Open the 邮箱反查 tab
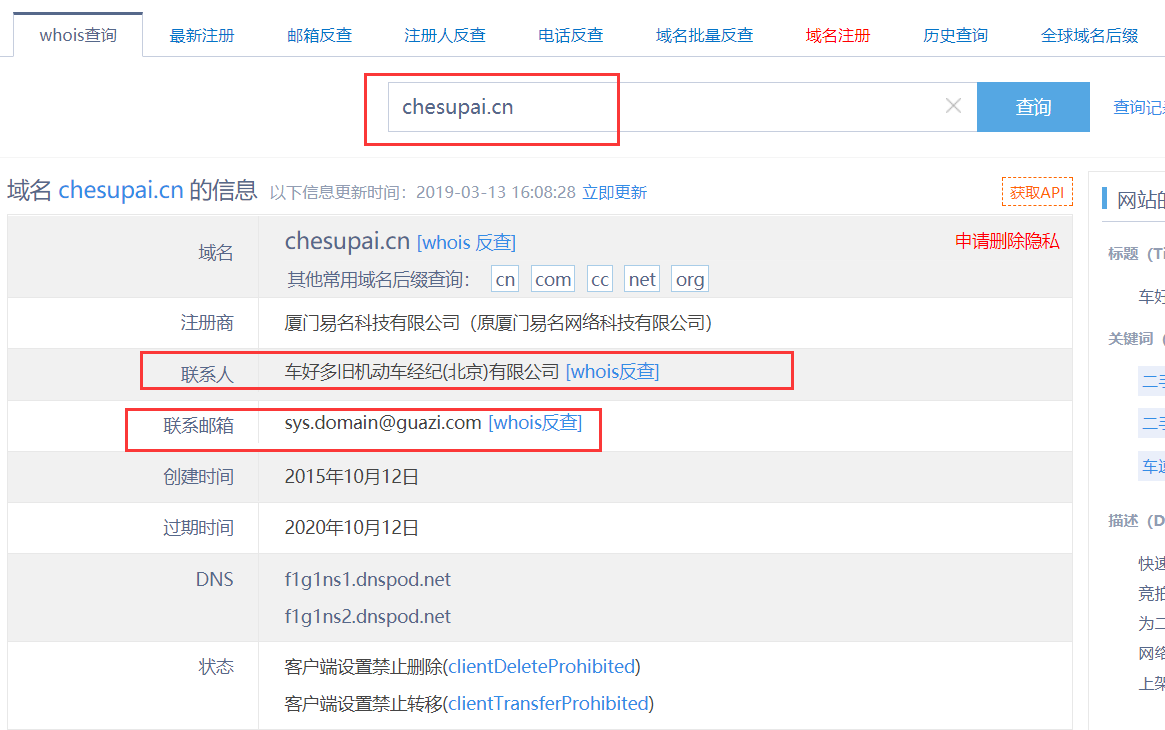The image size is (1165, 730). 319,35
